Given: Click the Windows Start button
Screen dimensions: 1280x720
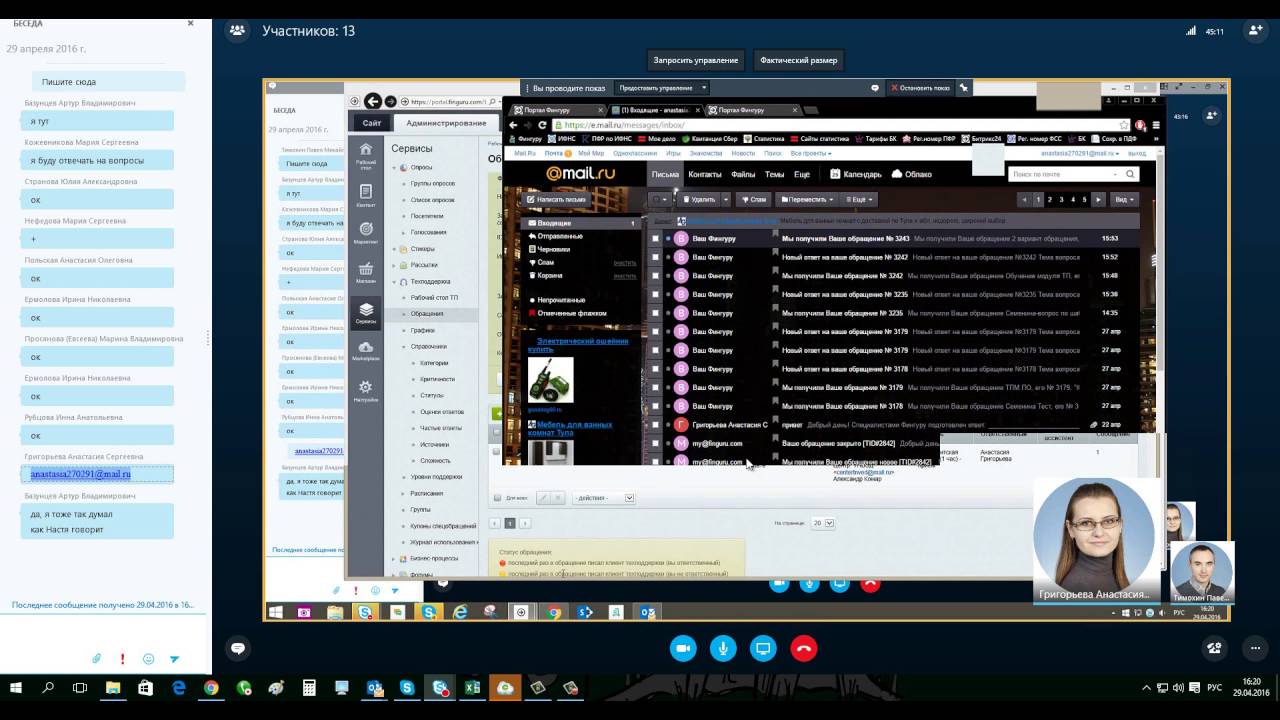Looking at the screenshot, I should (16, 688).
